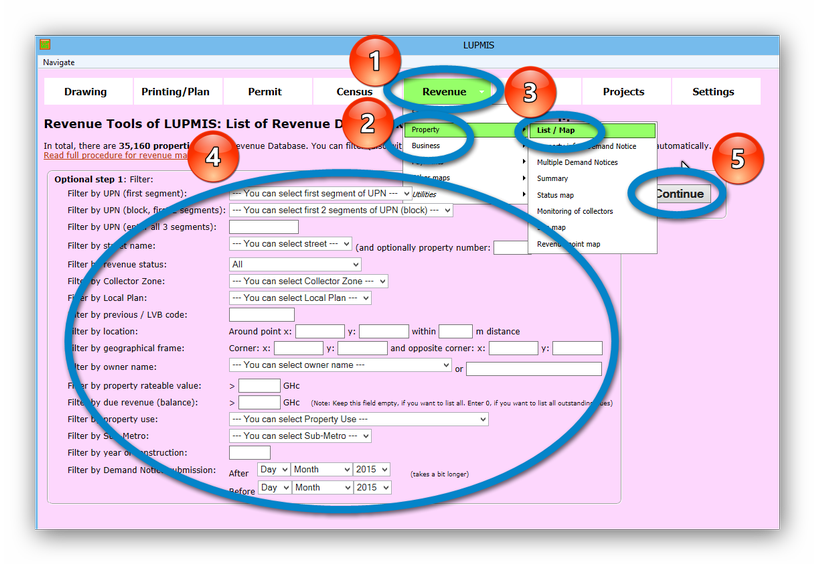The image size is (814, 564).
Task: Open the Navigate menu
Action: click(59, 62)
